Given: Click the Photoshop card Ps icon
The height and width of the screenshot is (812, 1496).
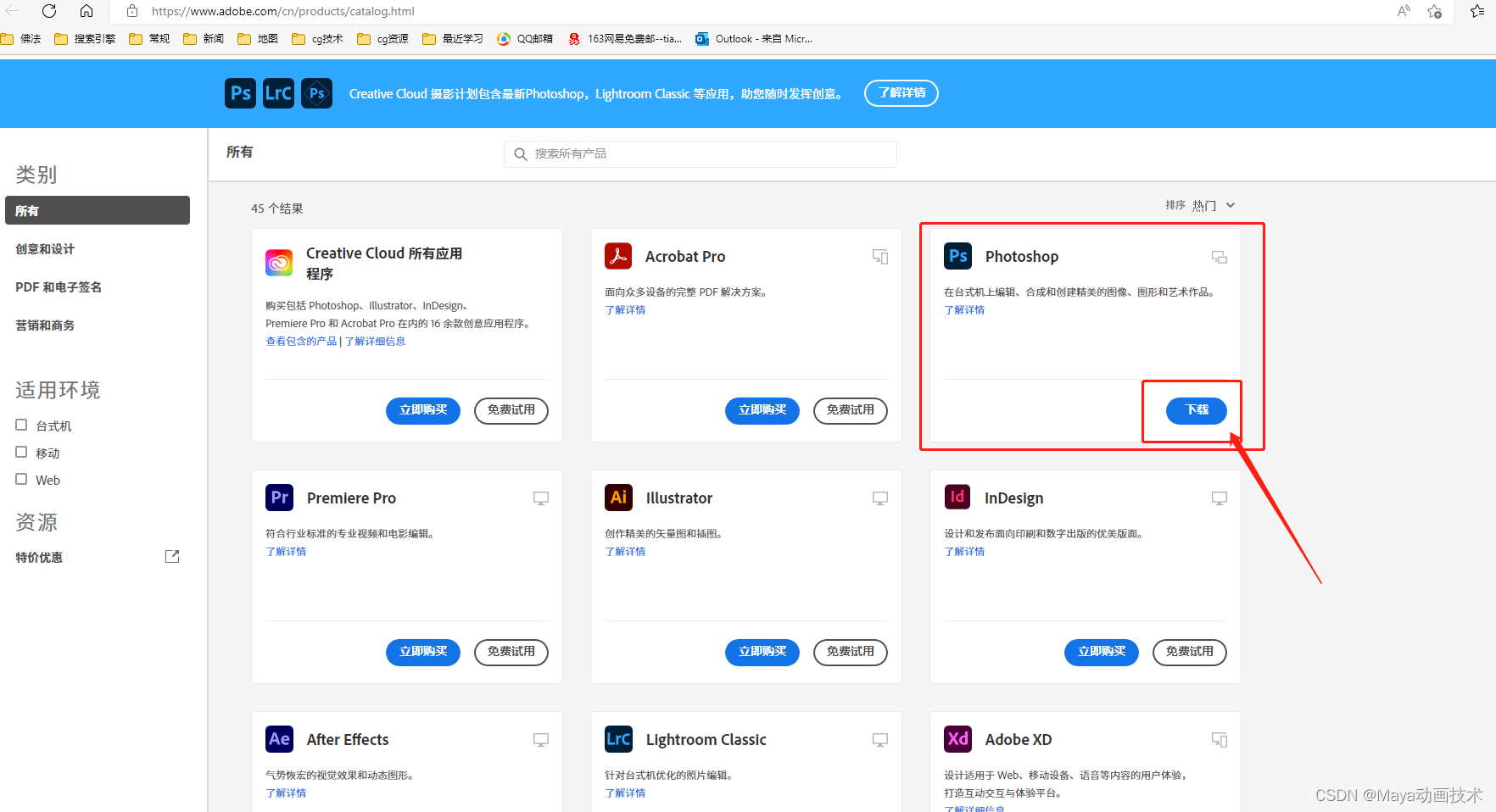Looking at the screenshot, I should point(958,256).
